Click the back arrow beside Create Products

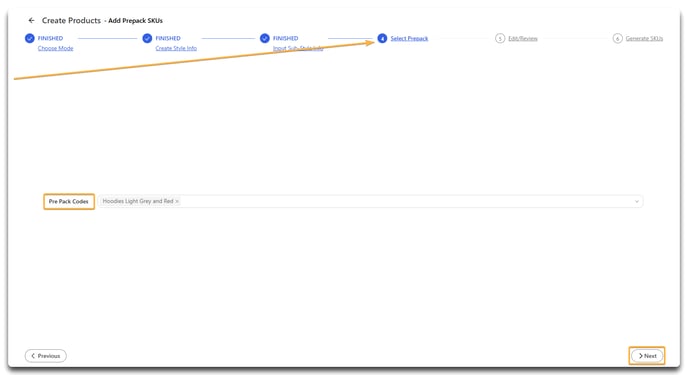tap(31, 20)
